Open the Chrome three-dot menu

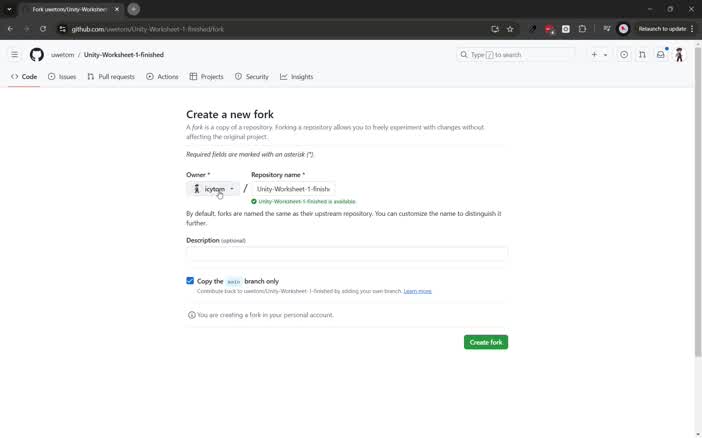tap(692, 29)
